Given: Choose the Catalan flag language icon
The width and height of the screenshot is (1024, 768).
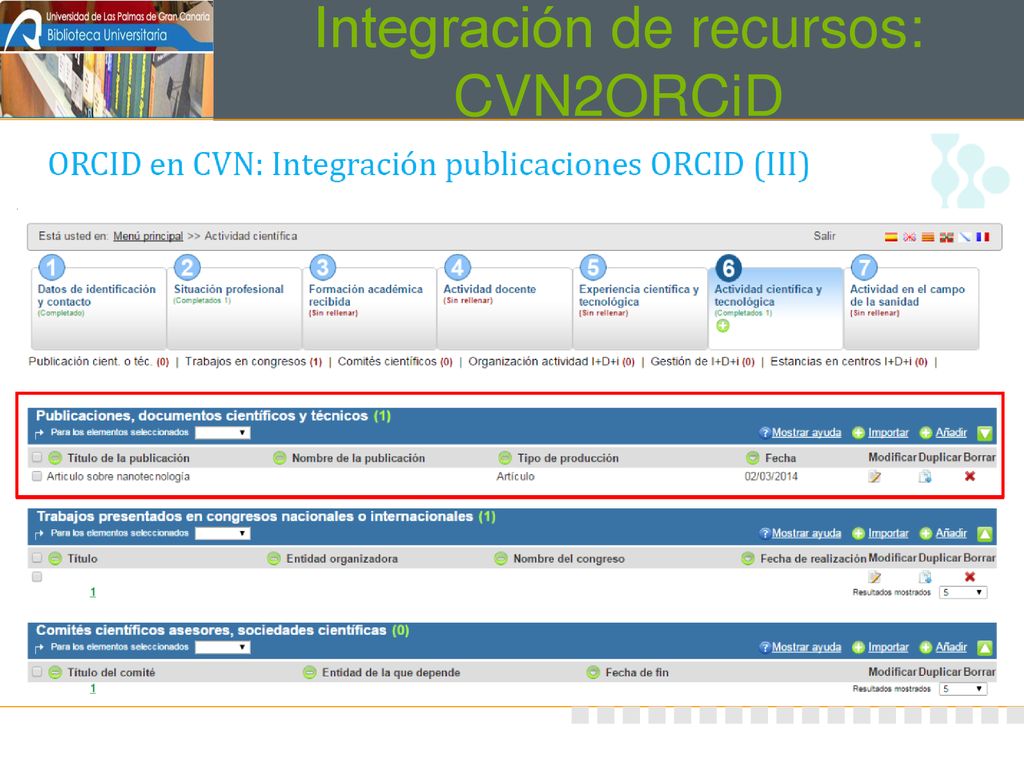Looking at the screenshot, I should pyautogui.click(x=927, y=237).
